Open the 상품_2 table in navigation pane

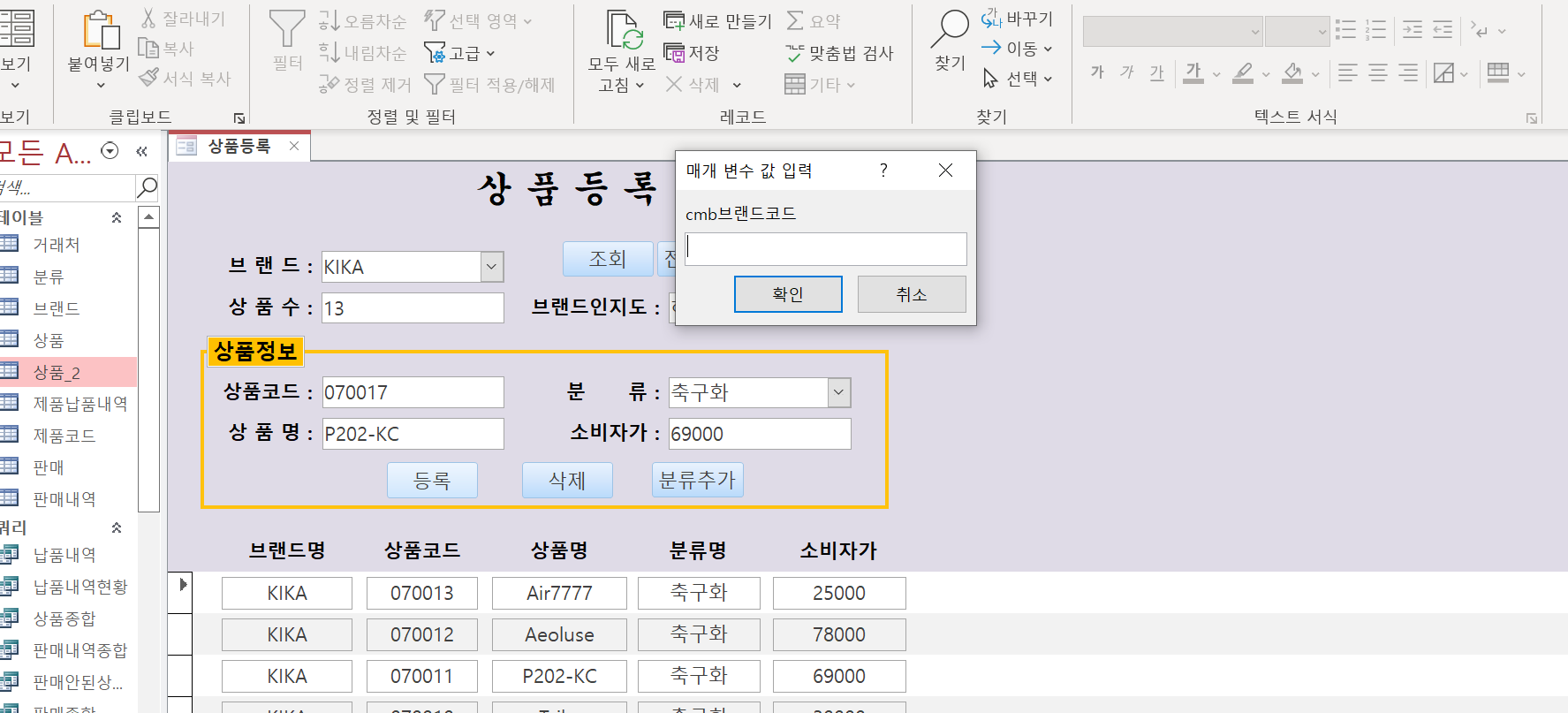point(57,373)
